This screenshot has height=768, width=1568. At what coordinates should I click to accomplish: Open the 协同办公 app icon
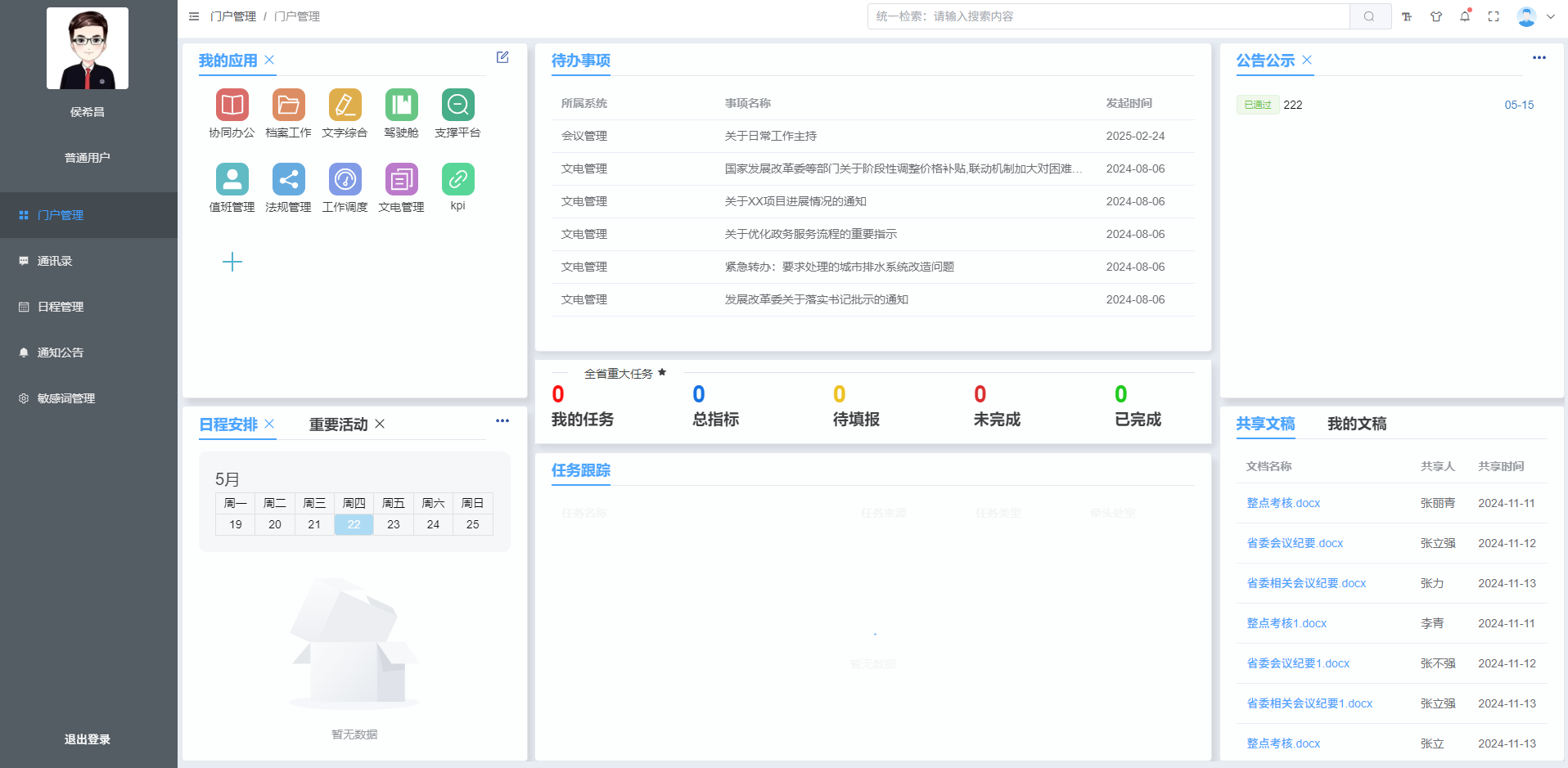[x=232, y=106]
